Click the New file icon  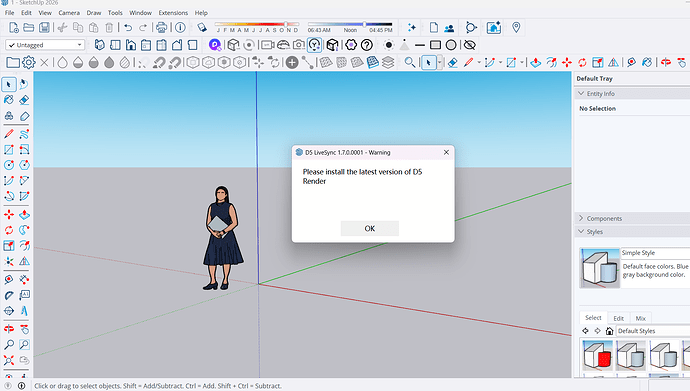click(13, 28)
